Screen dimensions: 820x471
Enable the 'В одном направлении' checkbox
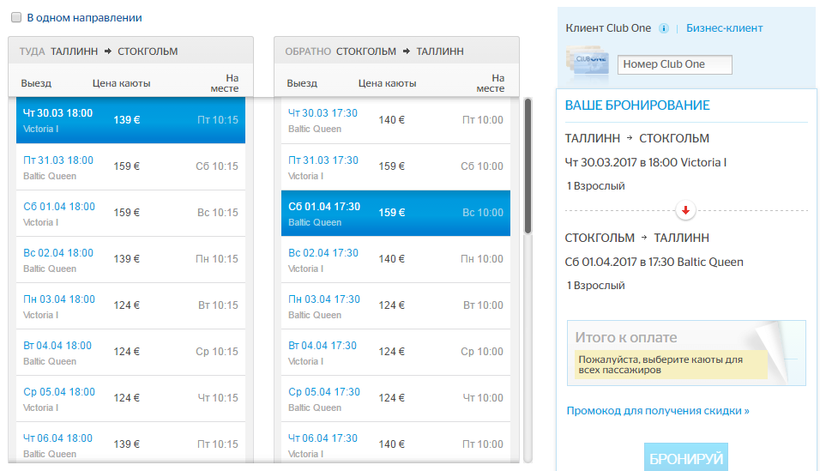16,18
